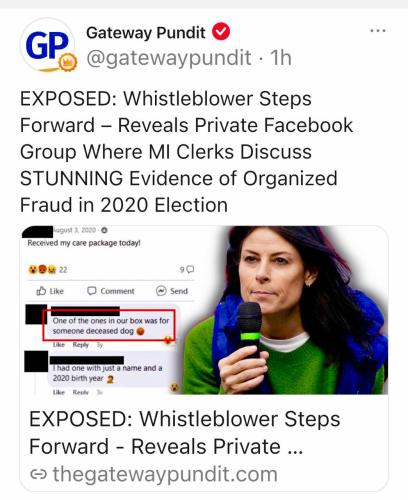Click the @gatewaypundit handle
This screenshot has width=408, height=500.
click(x=169, y=58)
